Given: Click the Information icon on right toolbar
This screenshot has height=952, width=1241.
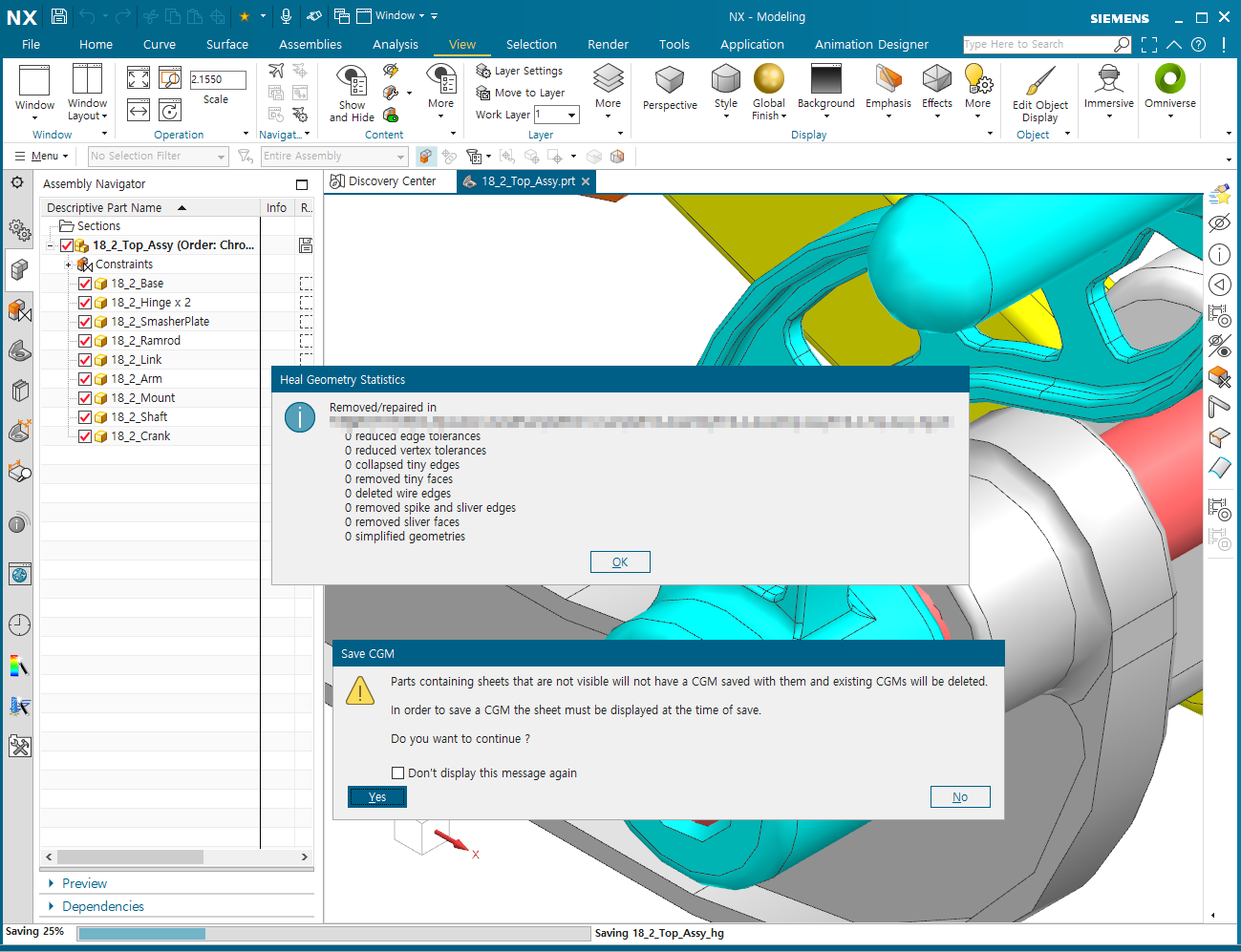Looking at the screenshot, I should coord(1219,254).
